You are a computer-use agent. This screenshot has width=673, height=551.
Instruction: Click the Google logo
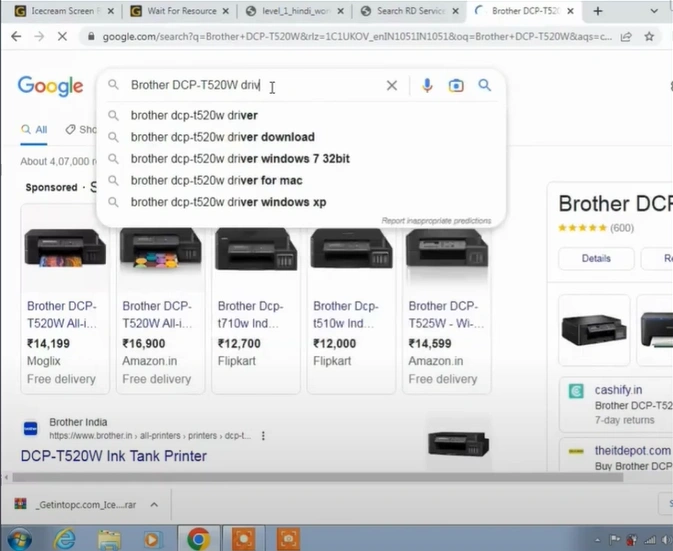click(x=50, y=87)
